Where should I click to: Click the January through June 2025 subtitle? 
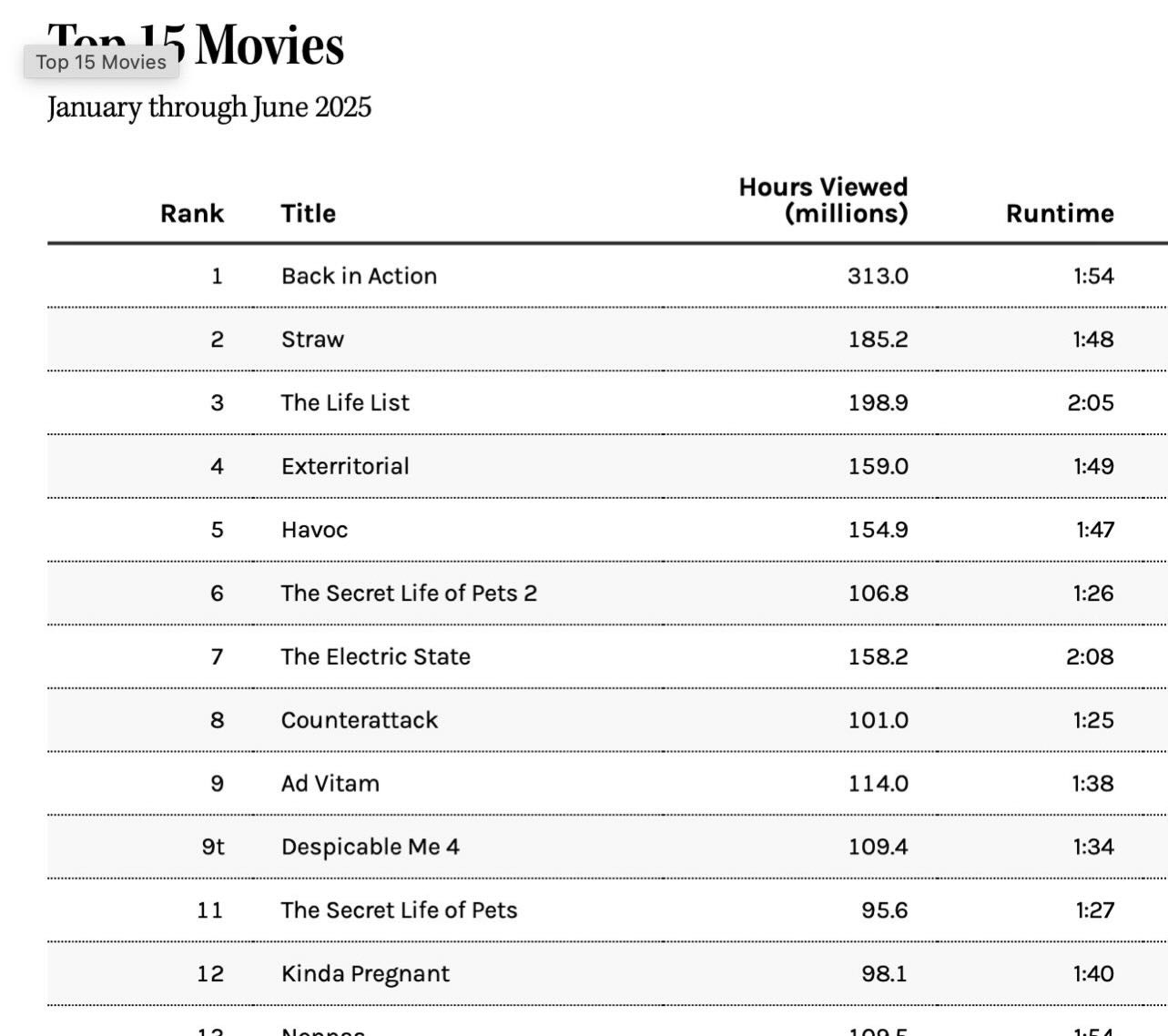209,107
